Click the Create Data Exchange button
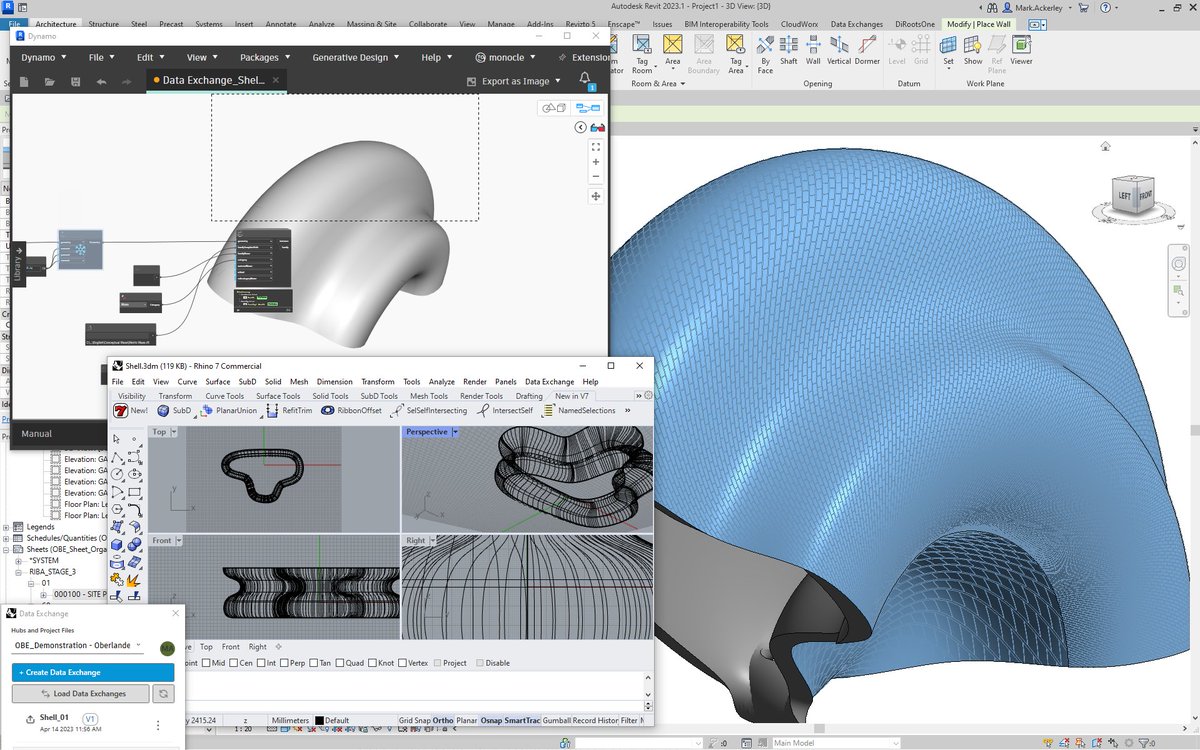Image resolution: width=1200 pixels, height=750 pixels. coord(93,672)
